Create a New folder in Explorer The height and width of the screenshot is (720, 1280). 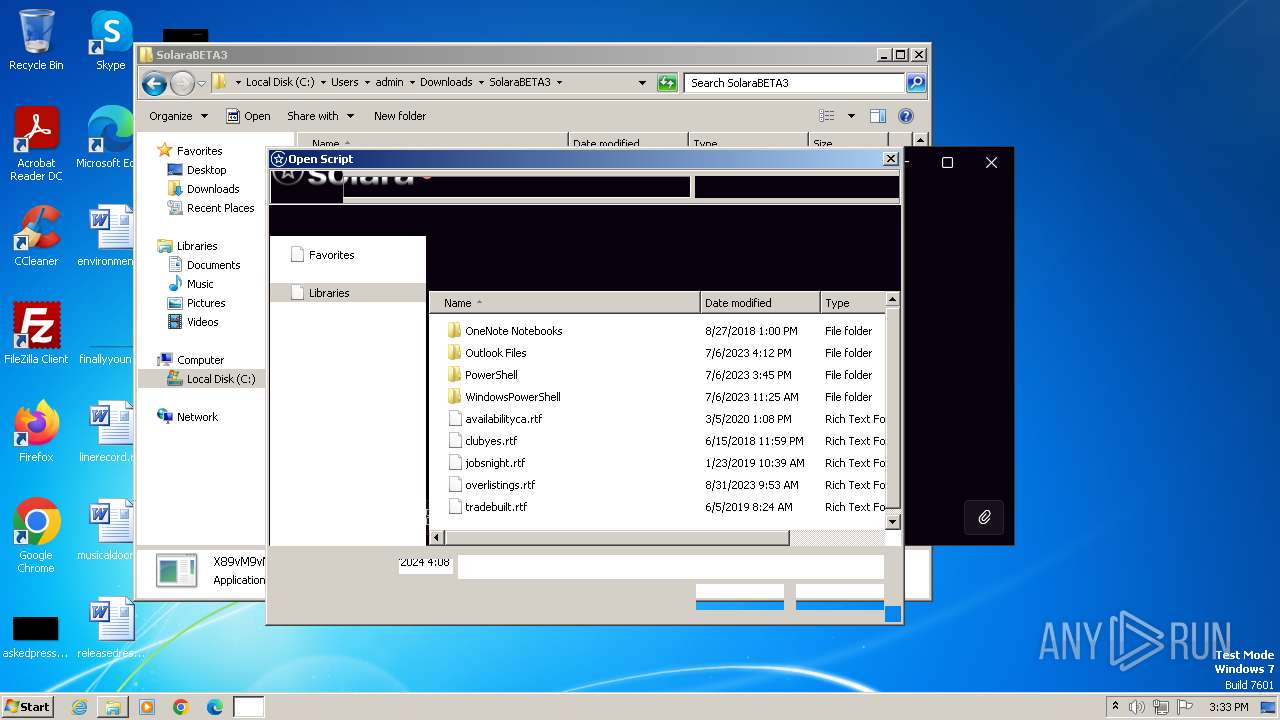pos(400,116)
